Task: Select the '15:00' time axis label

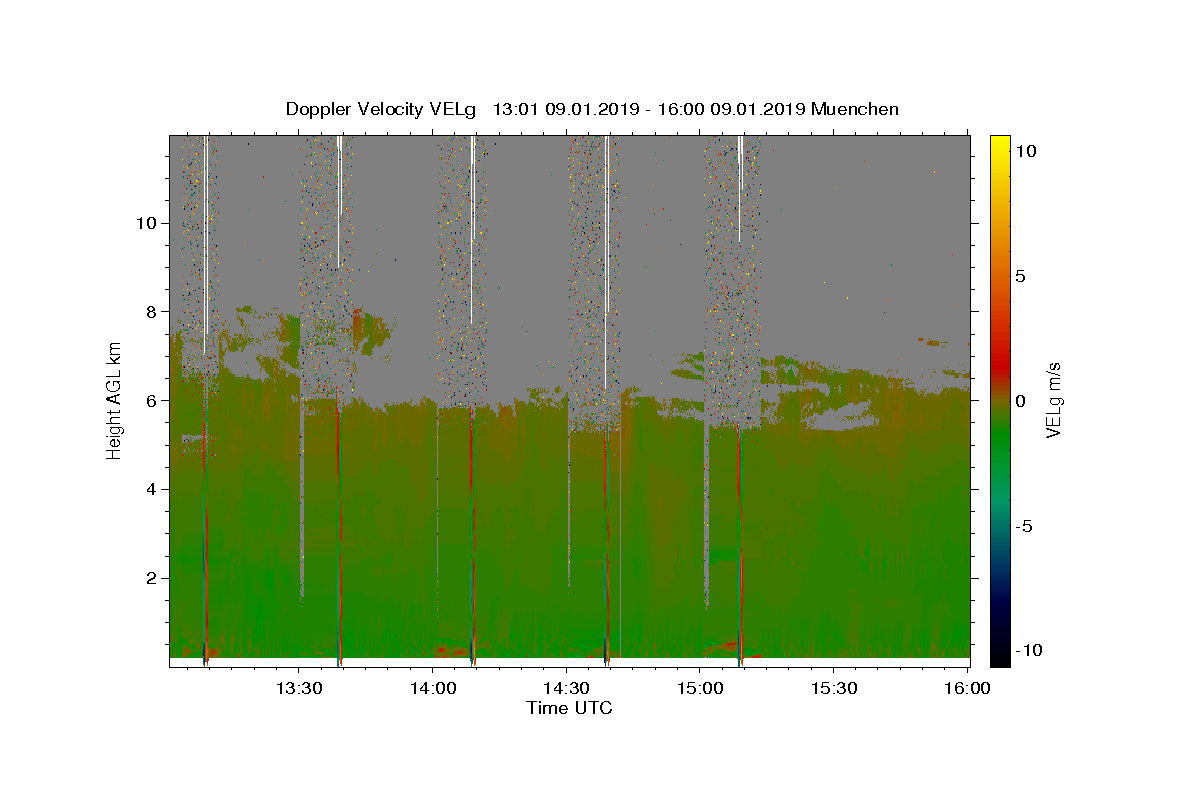Action: [700, 688]
